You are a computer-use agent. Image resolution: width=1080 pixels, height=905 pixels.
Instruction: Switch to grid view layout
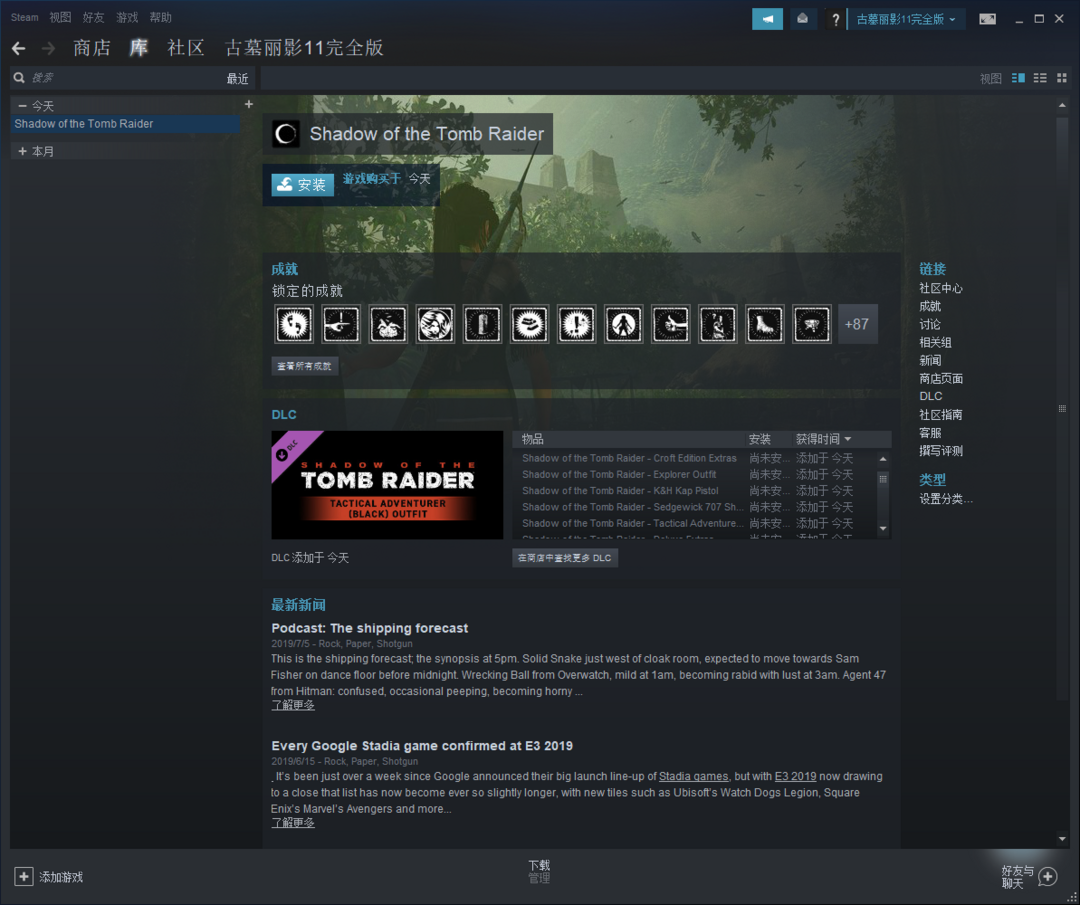pyautogui.click(x=1060, y=78)
